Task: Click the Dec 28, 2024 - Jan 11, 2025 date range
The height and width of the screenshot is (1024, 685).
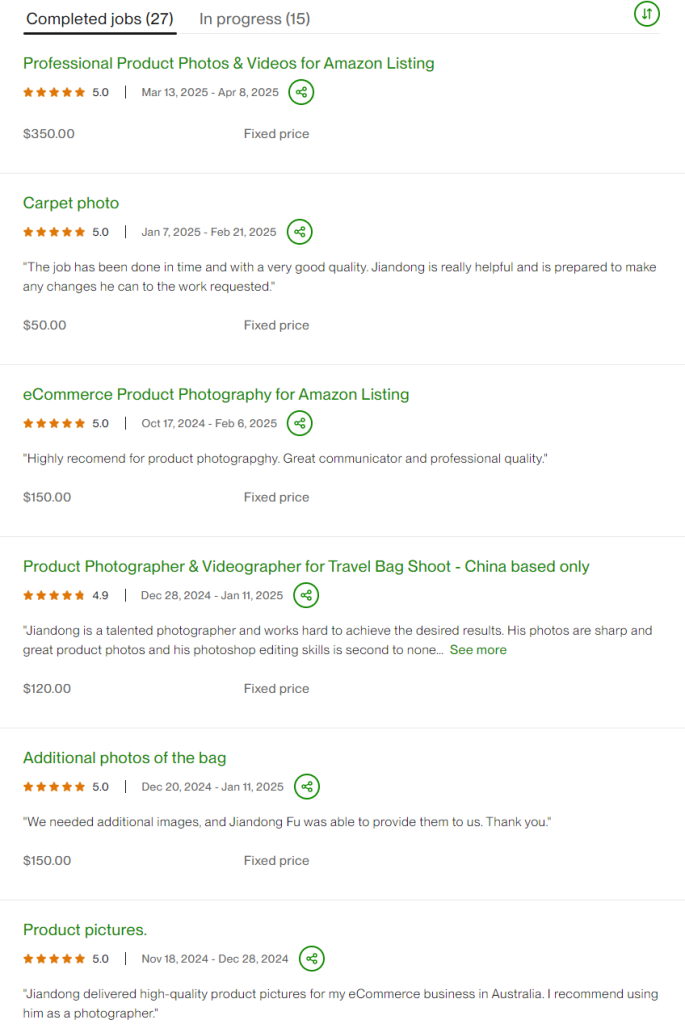Action: tap(212, 596)
